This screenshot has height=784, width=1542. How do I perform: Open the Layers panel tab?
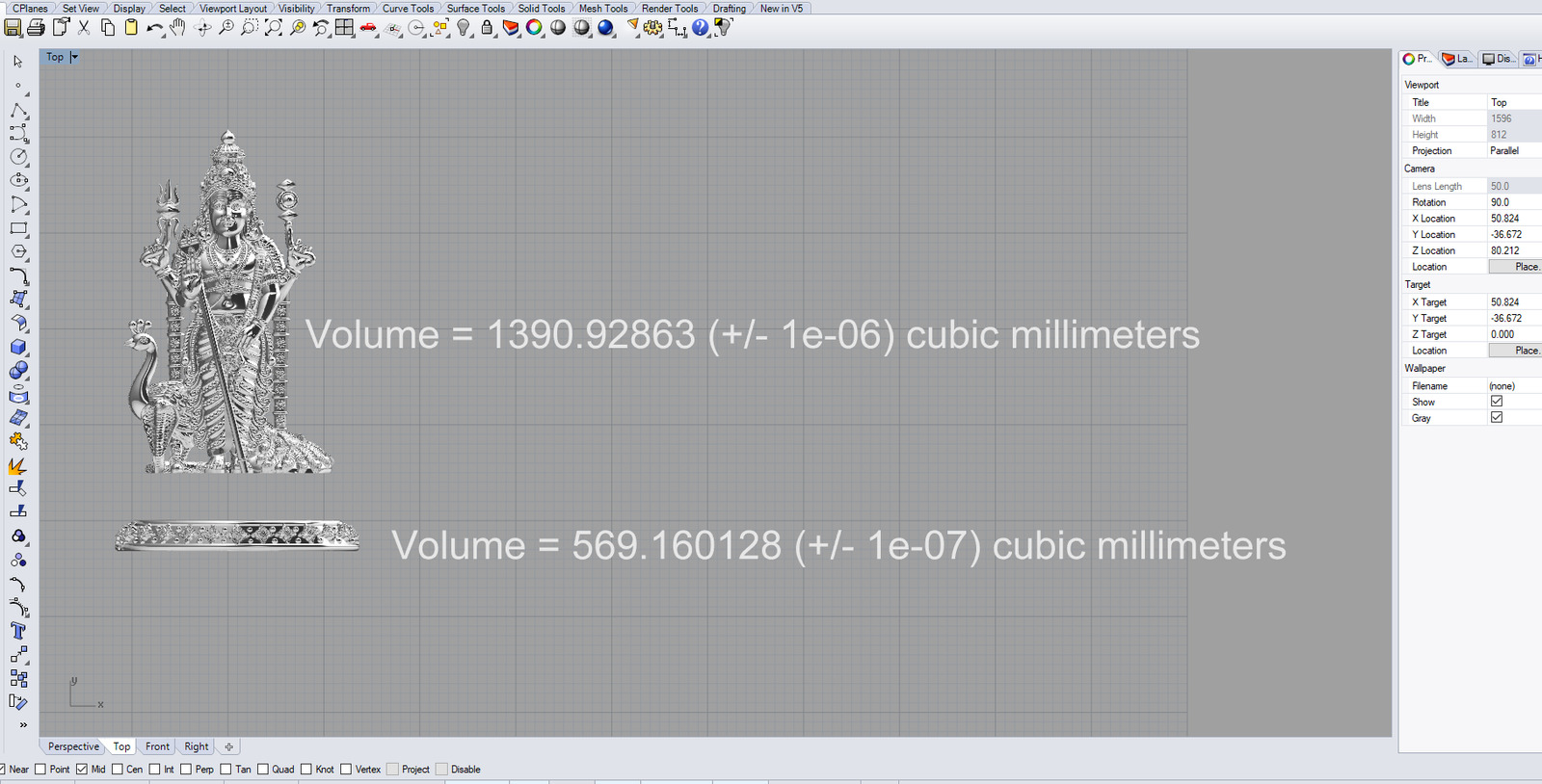1457,59
